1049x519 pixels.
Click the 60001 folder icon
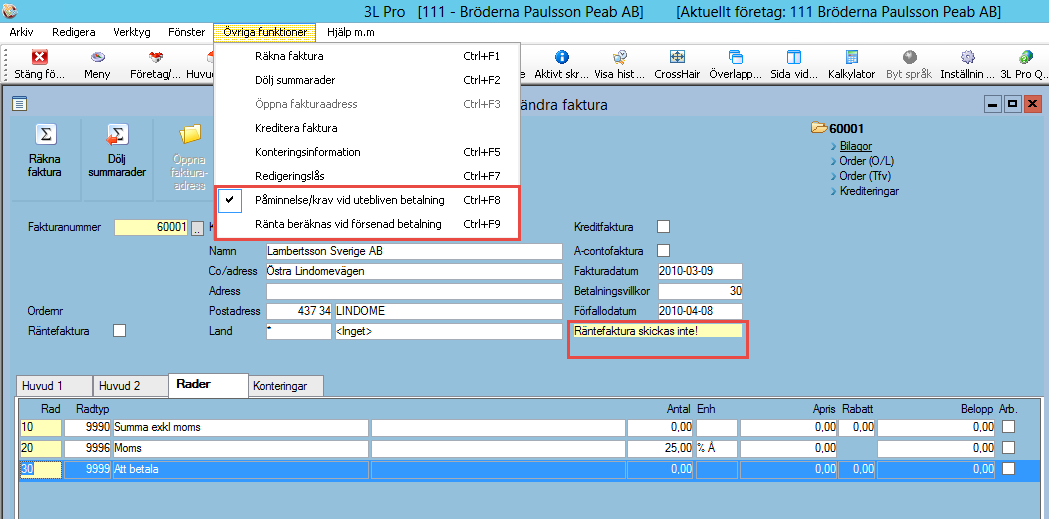tap(819, 128)
